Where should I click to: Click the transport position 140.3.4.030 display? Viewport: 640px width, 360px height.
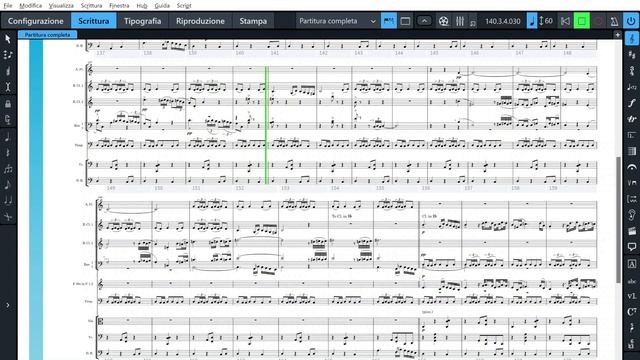click(x=502, y=21)
